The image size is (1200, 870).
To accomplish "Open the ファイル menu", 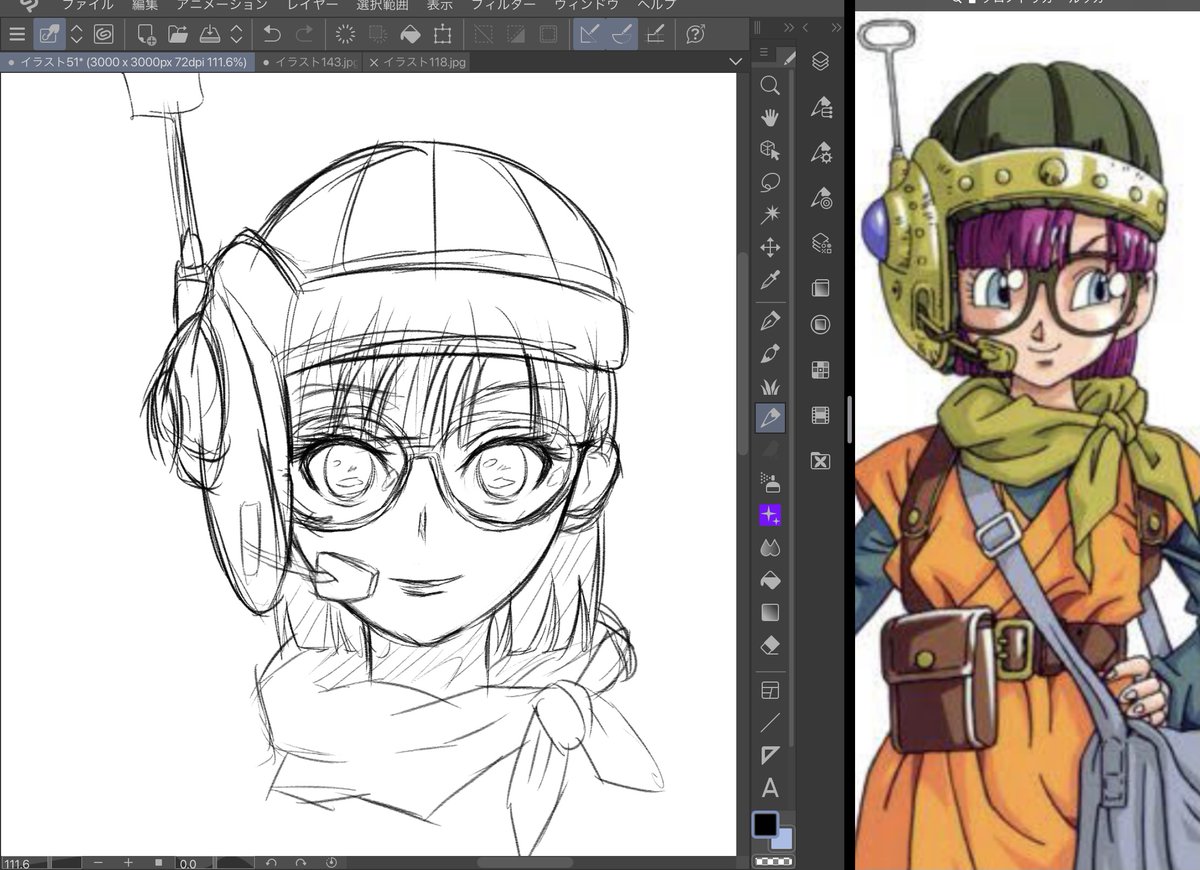I will click(87, 5).
